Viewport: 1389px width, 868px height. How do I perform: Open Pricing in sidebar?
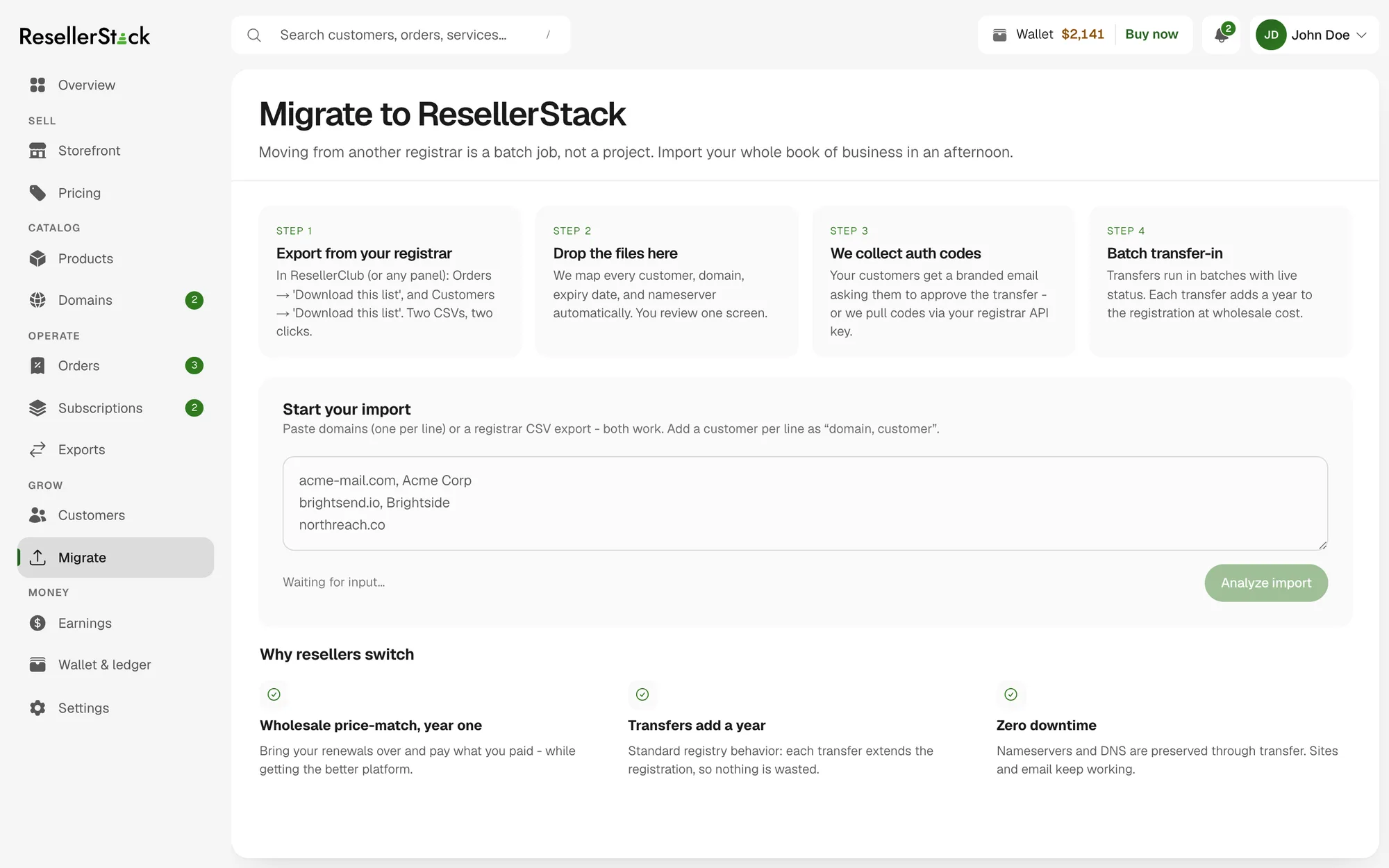click(x=115, y=193)
